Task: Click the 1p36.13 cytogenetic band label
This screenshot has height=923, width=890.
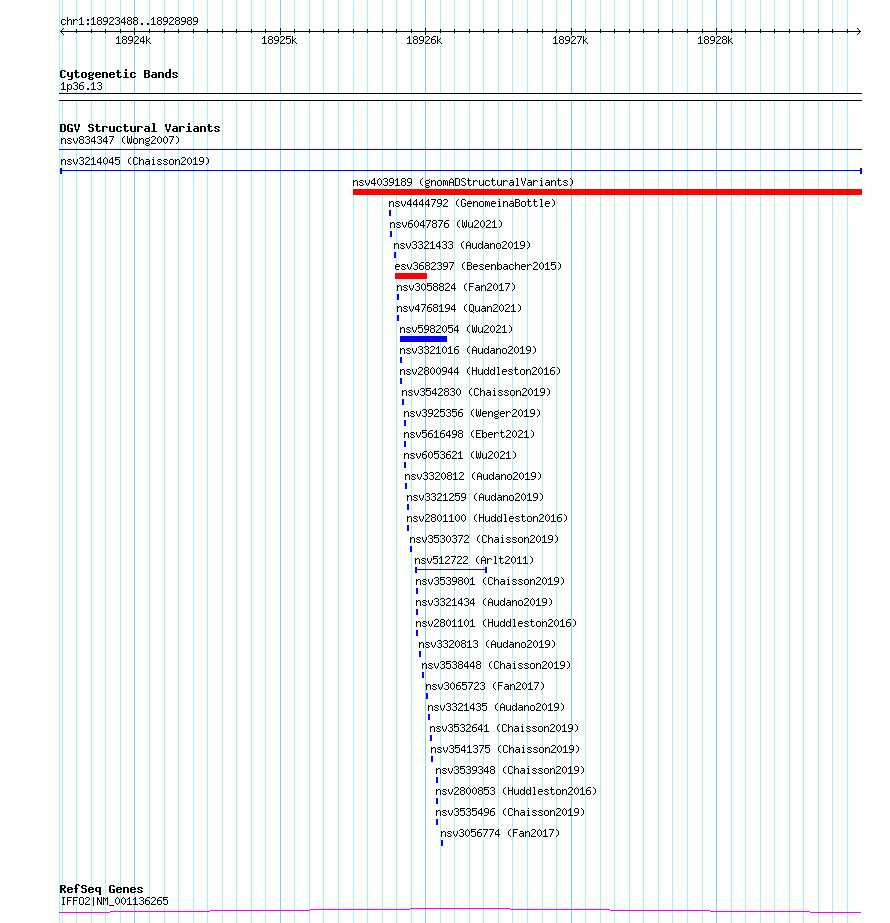Action: [81, 87]
